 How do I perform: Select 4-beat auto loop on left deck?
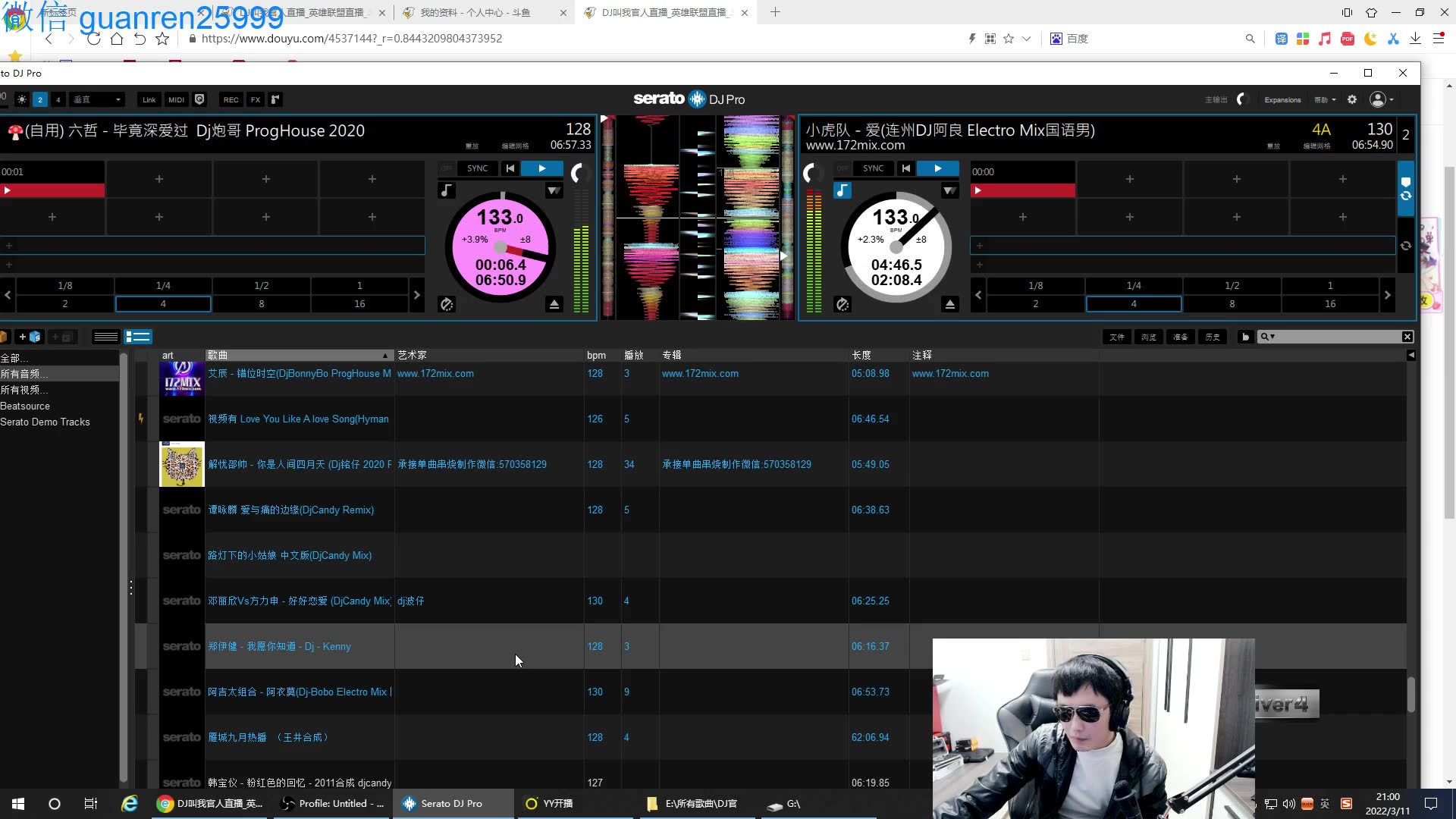(x=163, y=304)
